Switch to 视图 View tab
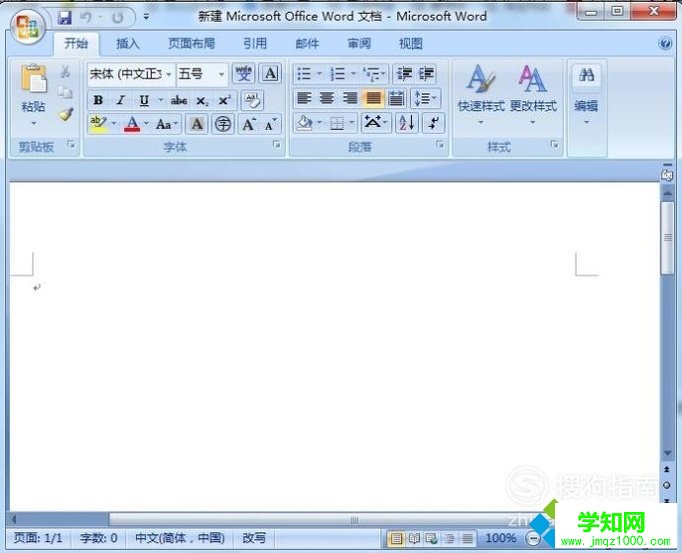 tap(411, 44)
